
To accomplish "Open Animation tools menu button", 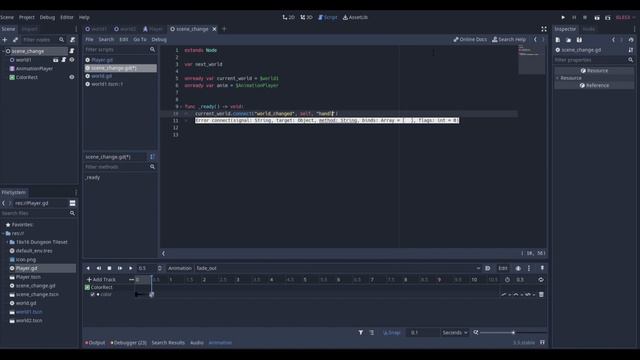I will click(x=180, y=268).
